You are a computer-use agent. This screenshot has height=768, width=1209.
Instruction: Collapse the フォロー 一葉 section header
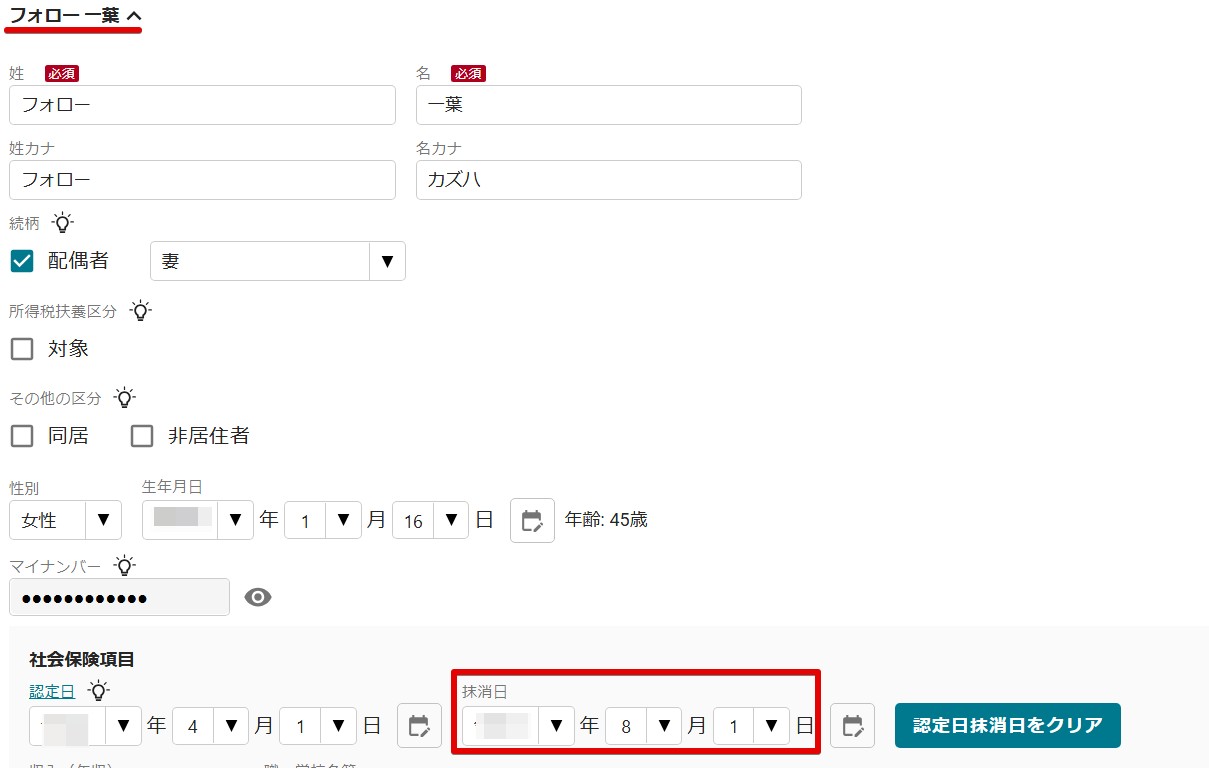coord(75,15)
